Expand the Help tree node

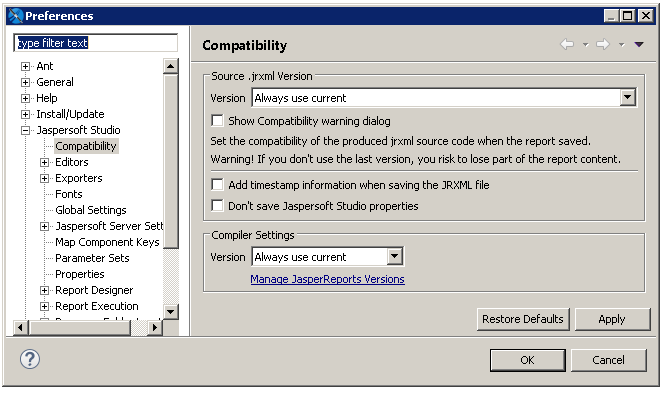tap(25, 98)
